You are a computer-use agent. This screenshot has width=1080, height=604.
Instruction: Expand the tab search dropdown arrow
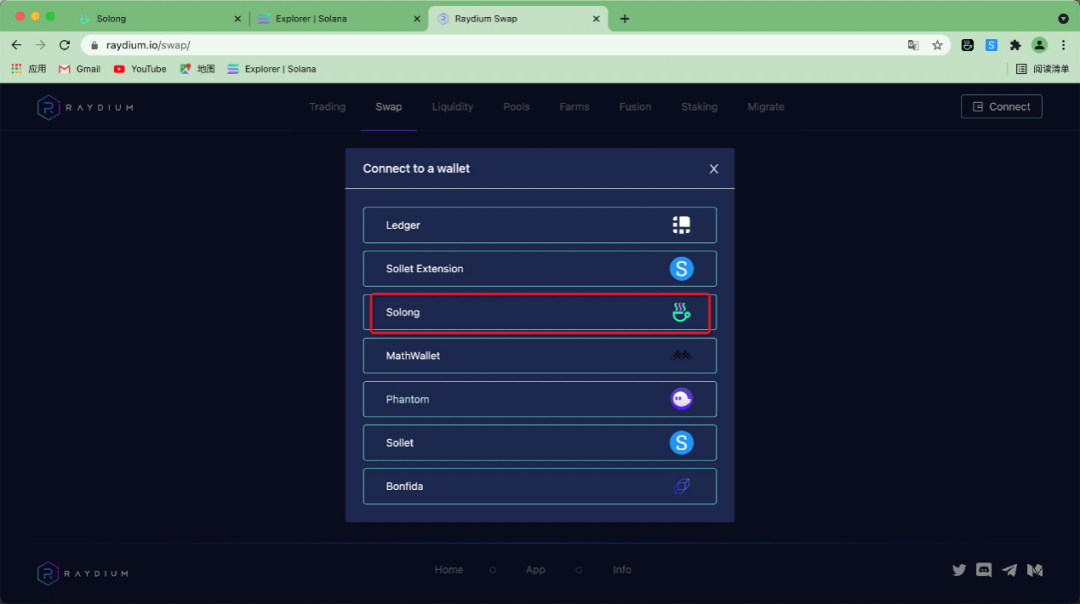click(x=1063, y=19)
